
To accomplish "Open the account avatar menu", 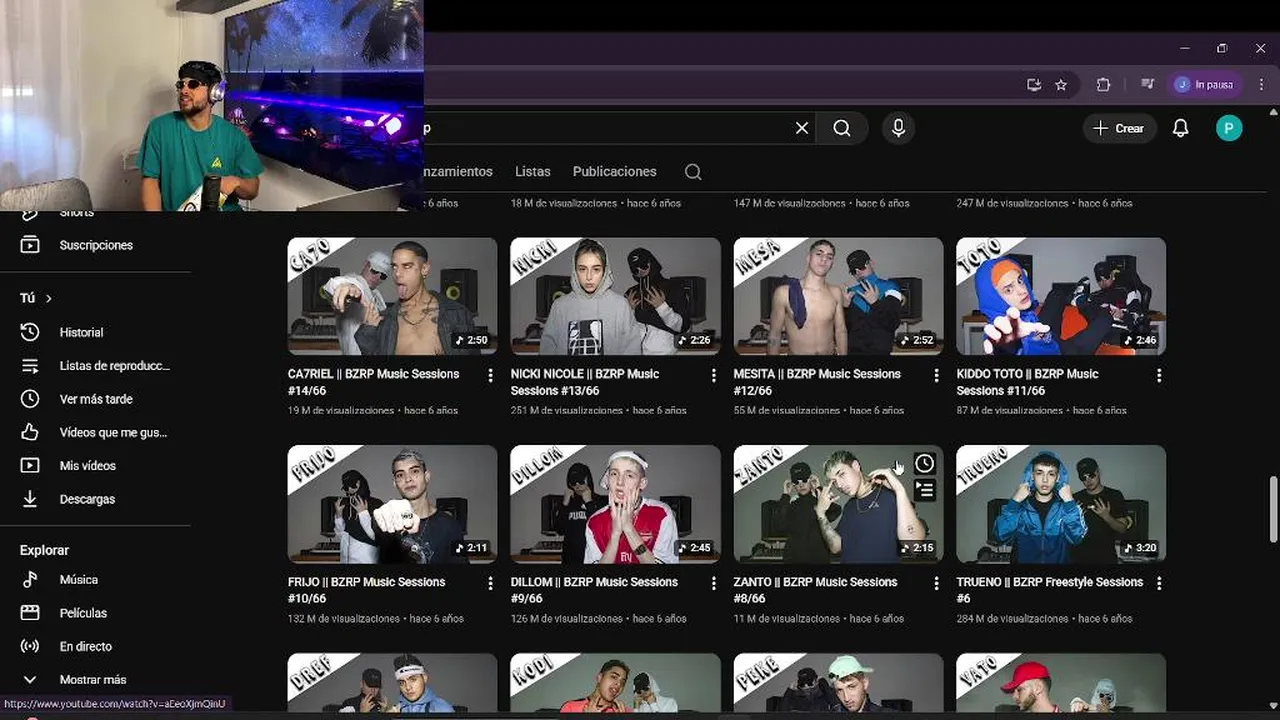I will (1229, 128).
